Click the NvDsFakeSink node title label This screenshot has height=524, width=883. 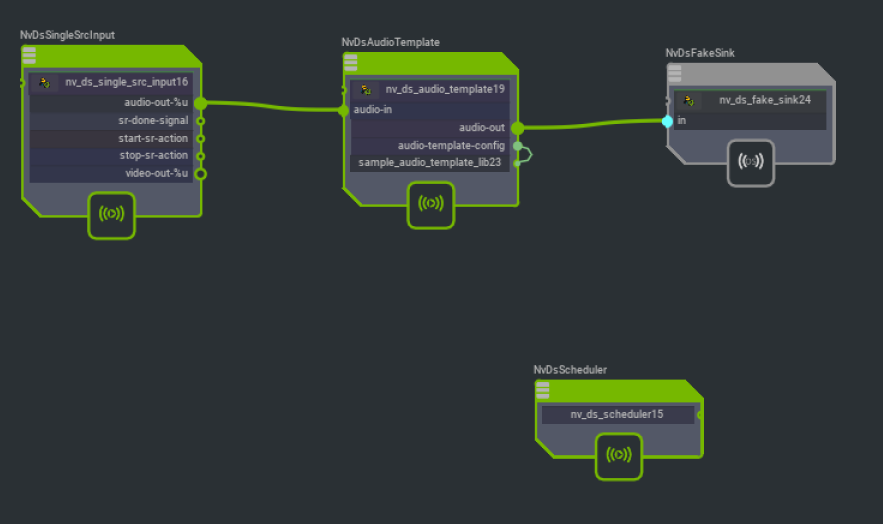700,52
